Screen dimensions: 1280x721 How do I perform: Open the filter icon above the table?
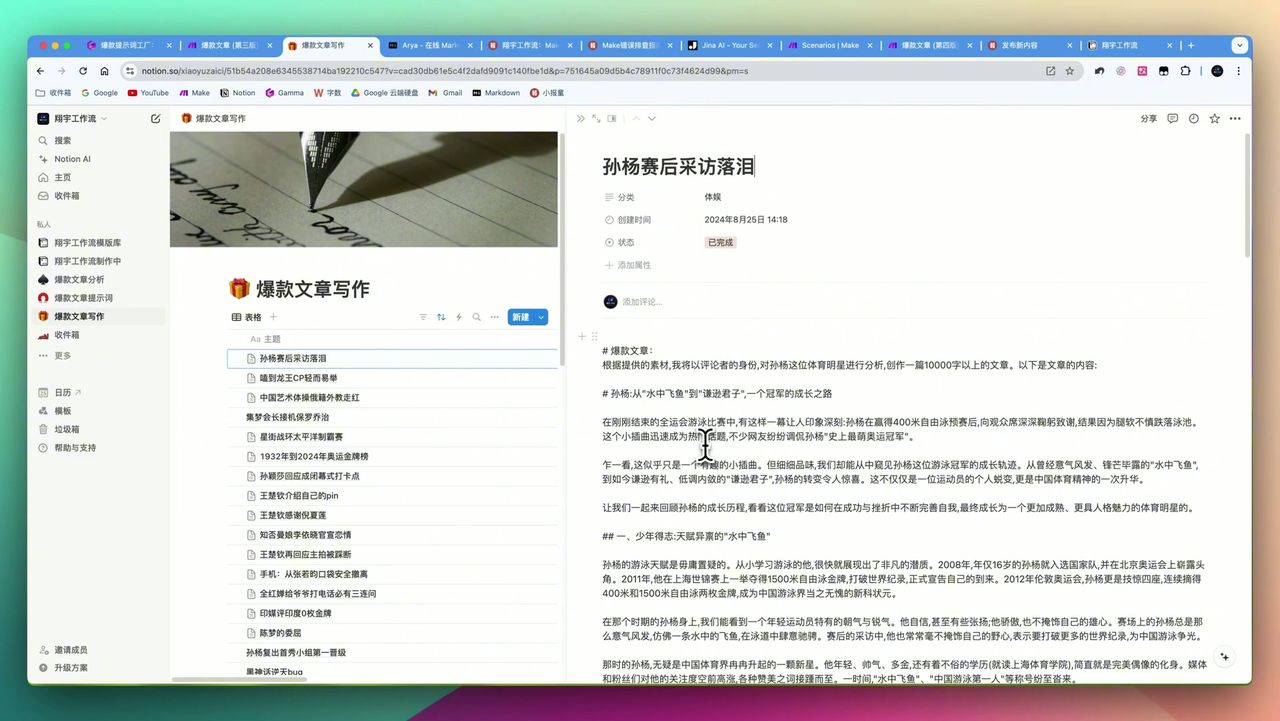point(424,317)
